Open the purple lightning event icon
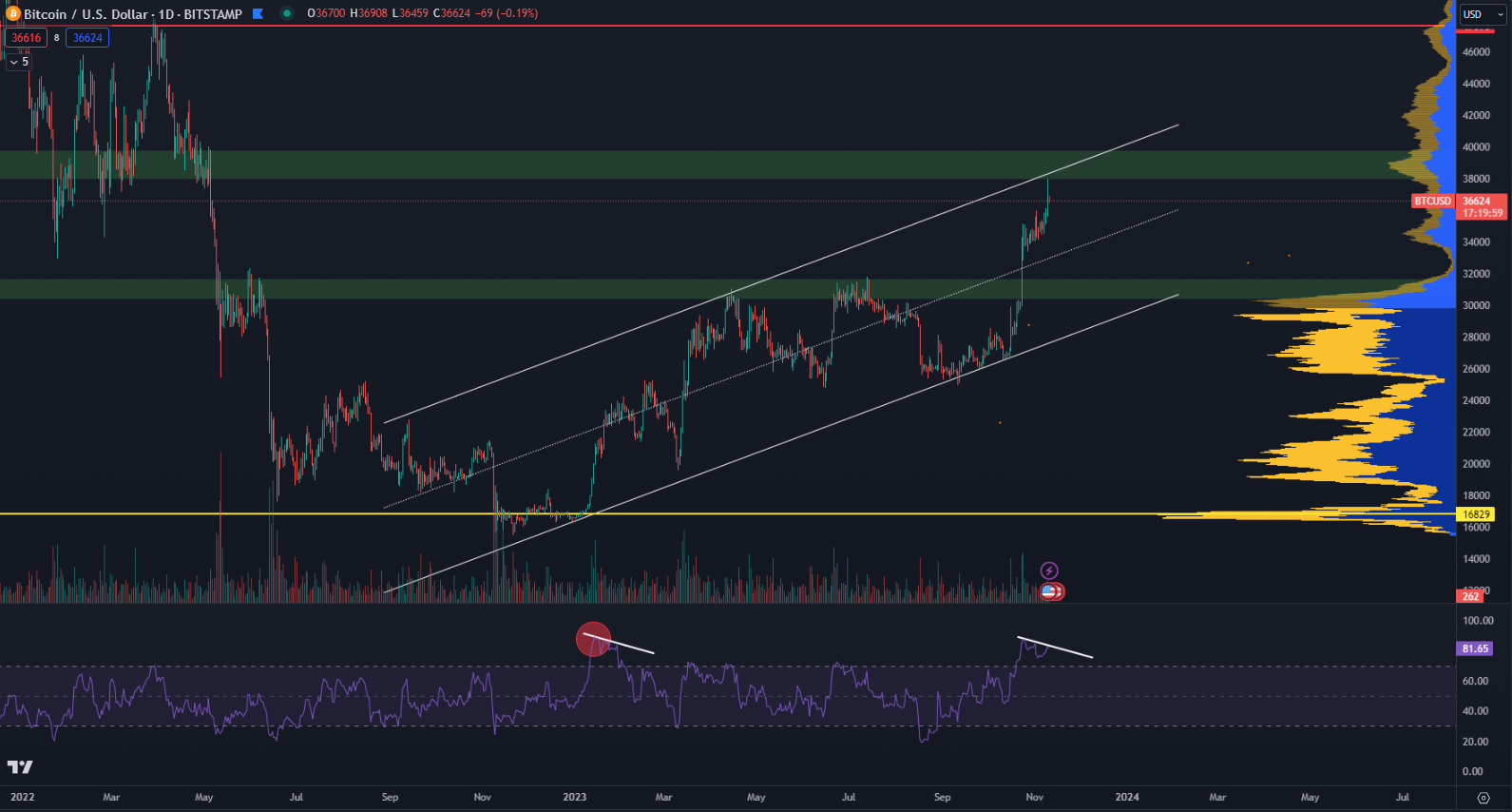Image resolution: width=1512 pixels, height=812 pixels. (x=1049, y=570)
